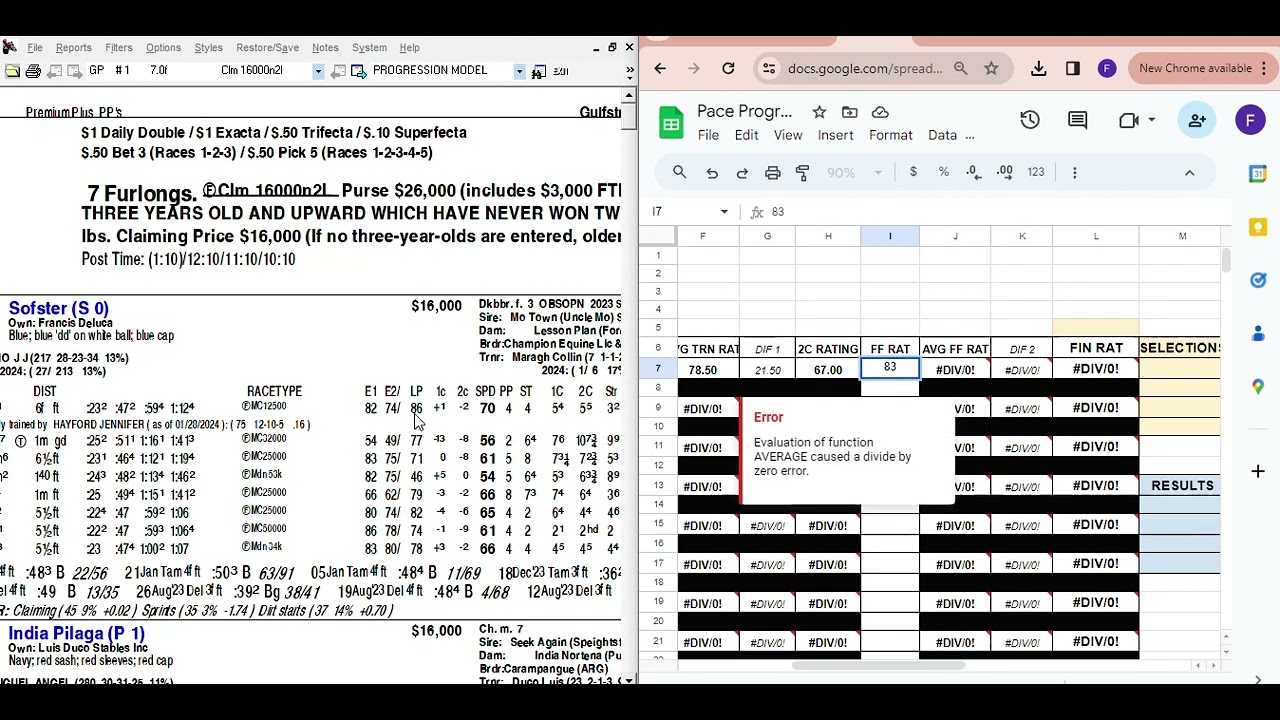Image resolution: width=1280 pixels, height=720 pixels.
Task: Click Sofster (S 0) horse name
Action: click(59, 308)
